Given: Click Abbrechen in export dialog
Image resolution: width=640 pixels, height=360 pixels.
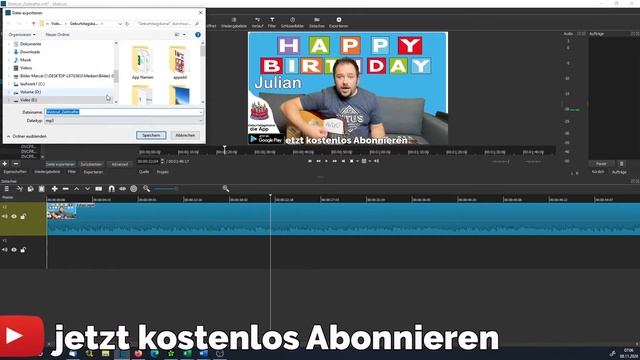Looking at the screenshot, I should coord(185,135).
